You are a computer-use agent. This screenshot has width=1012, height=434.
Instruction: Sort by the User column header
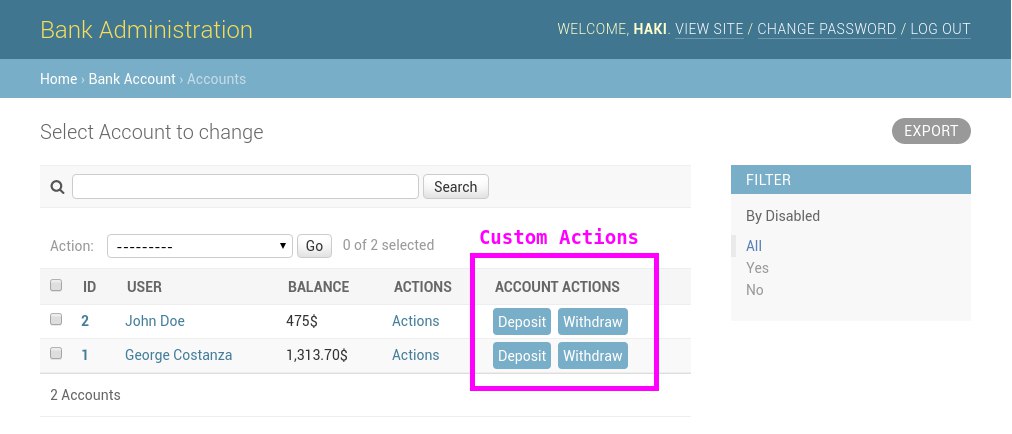tap(145, 287)
